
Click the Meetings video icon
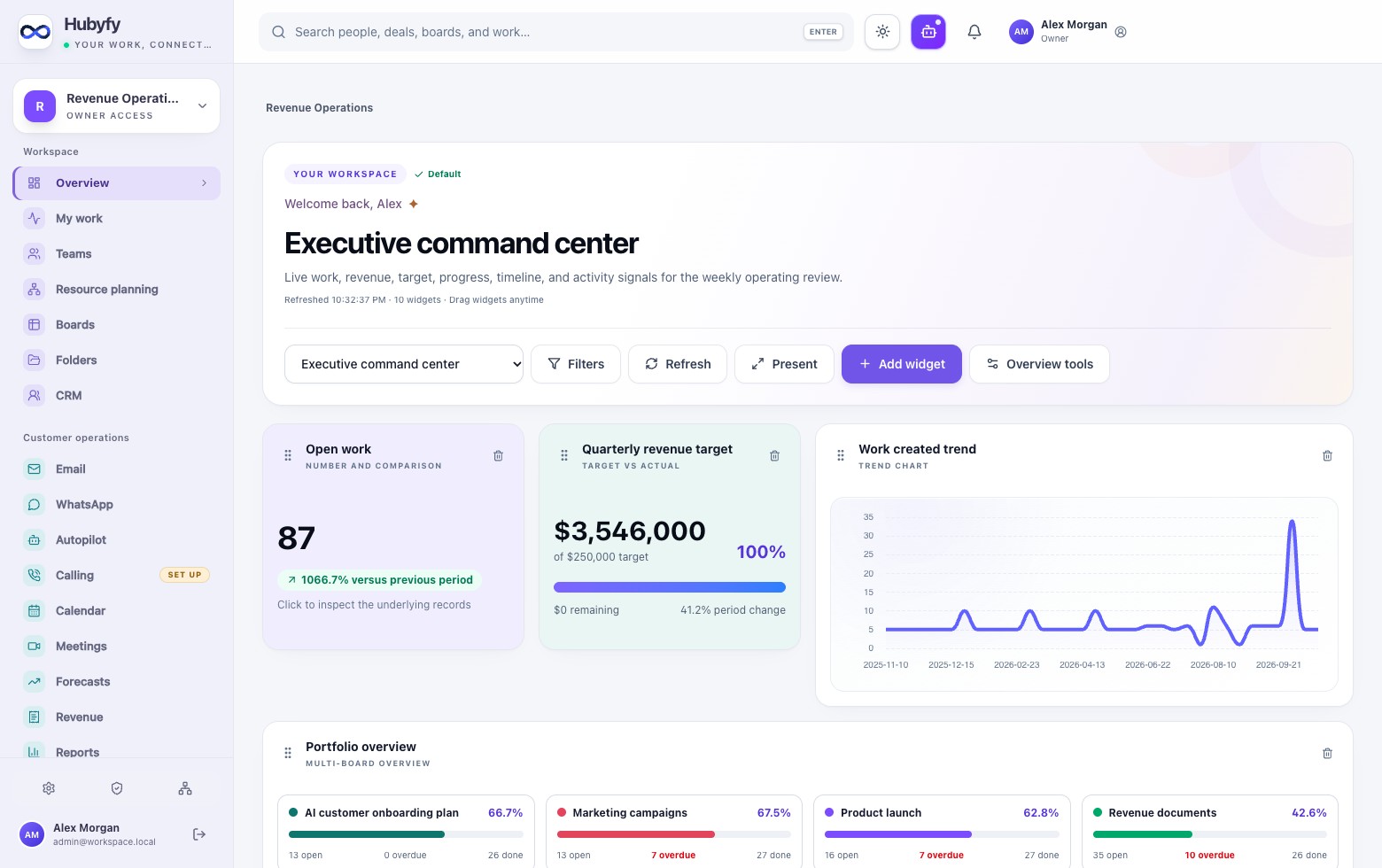34,647
